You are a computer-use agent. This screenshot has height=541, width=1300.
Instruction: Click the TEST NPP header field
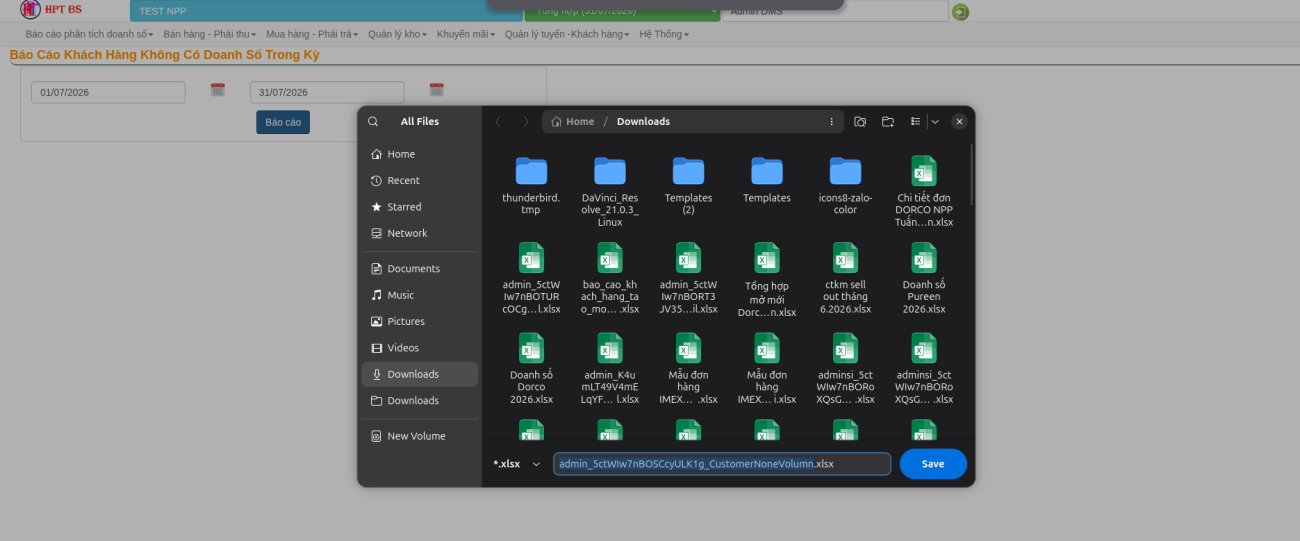[x=326, y=11]
